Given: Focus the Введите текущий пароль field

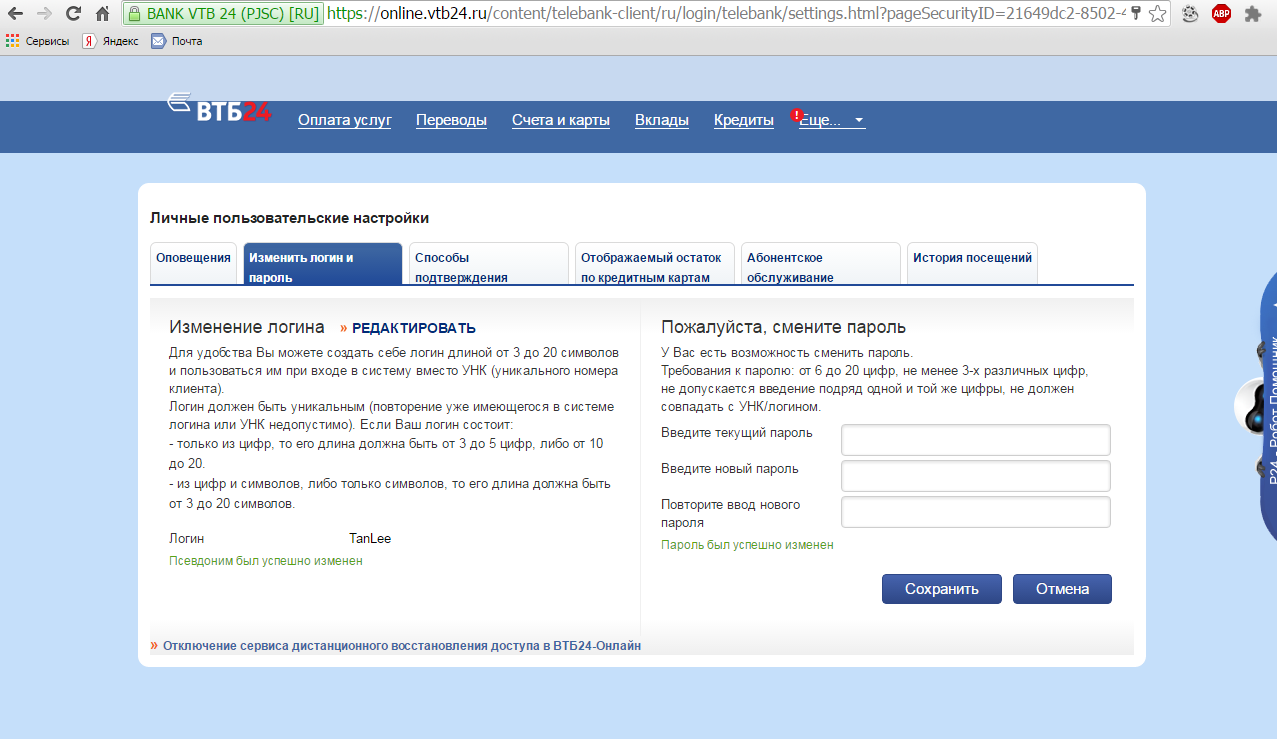Looking at the screenshot, I should click(975, 439).
